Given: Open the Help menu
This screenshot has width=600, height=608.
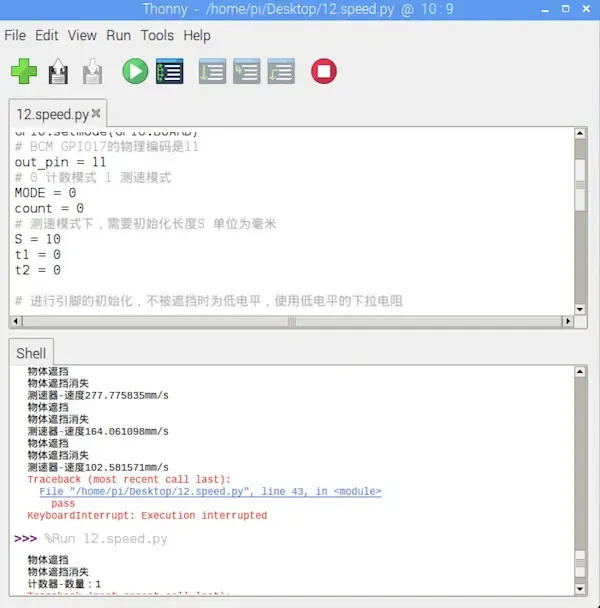Looking at the screenshot, I should pyautogui.click(x=197, y=35).
